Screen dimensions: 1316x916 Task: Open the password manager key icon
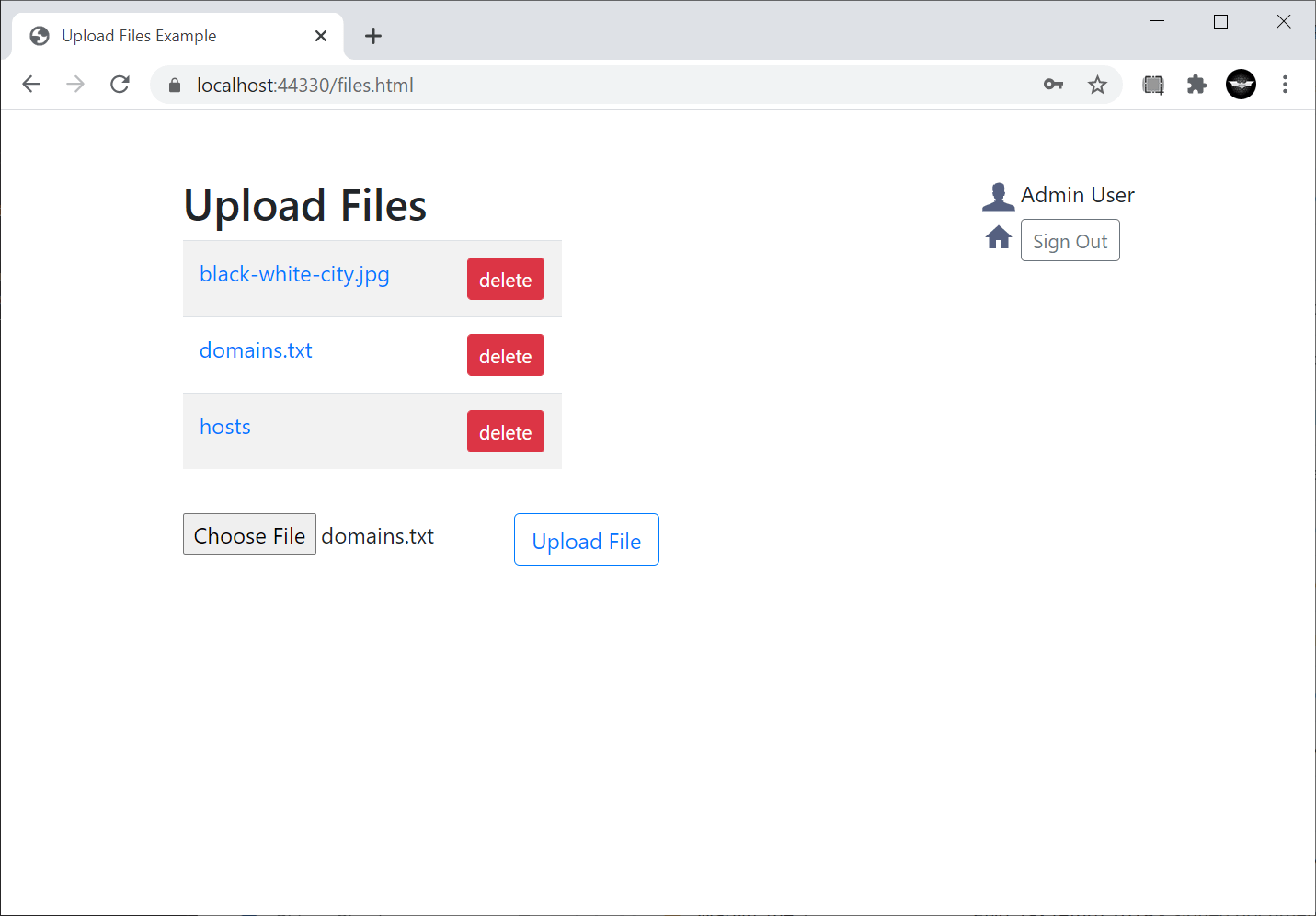(1053, 84)
